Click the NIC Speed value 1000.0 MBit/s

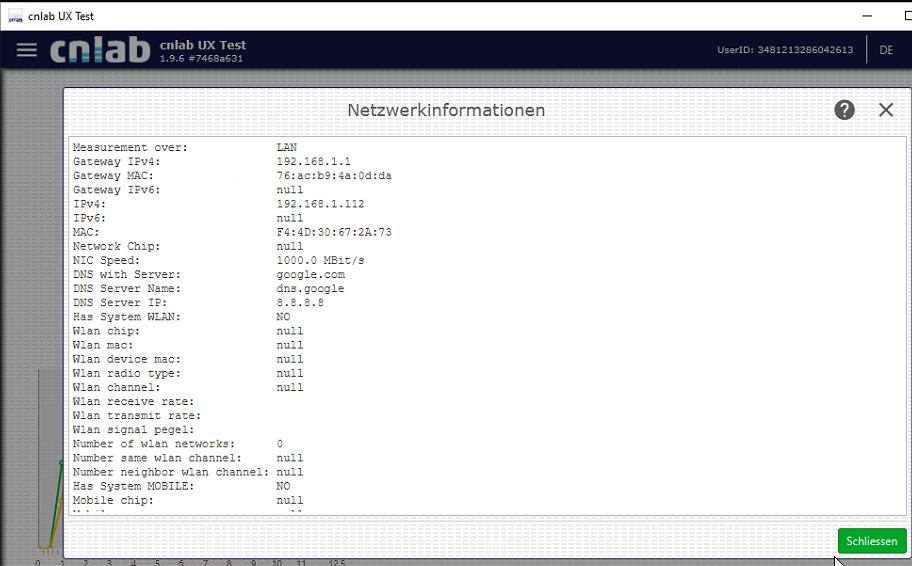point(320,260)
